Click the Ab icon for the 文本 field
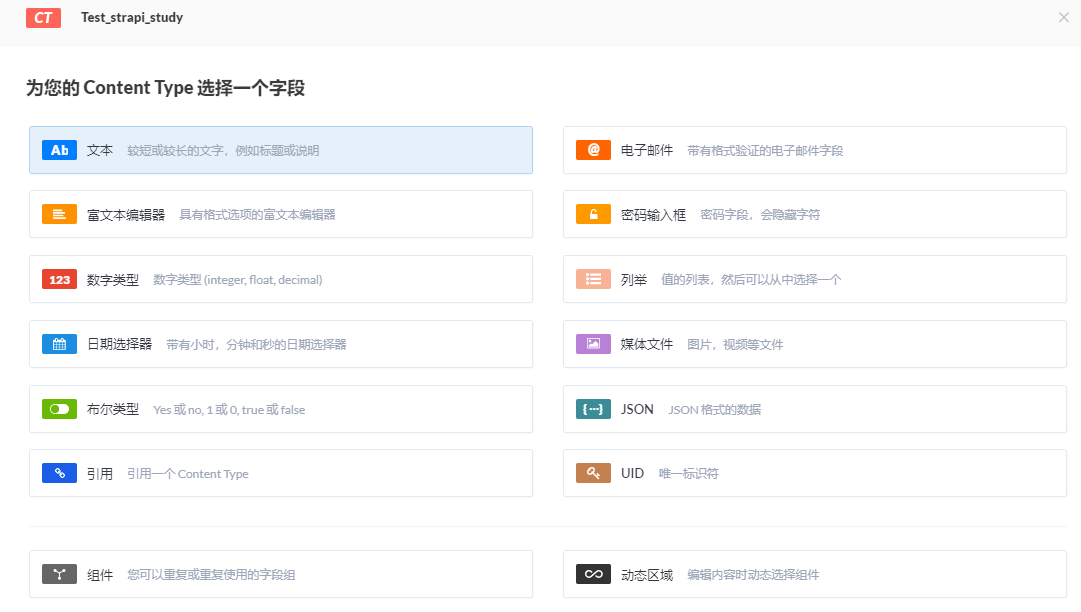The width and height of the screenshot is (1081, 612). click(x=59, y=149)
